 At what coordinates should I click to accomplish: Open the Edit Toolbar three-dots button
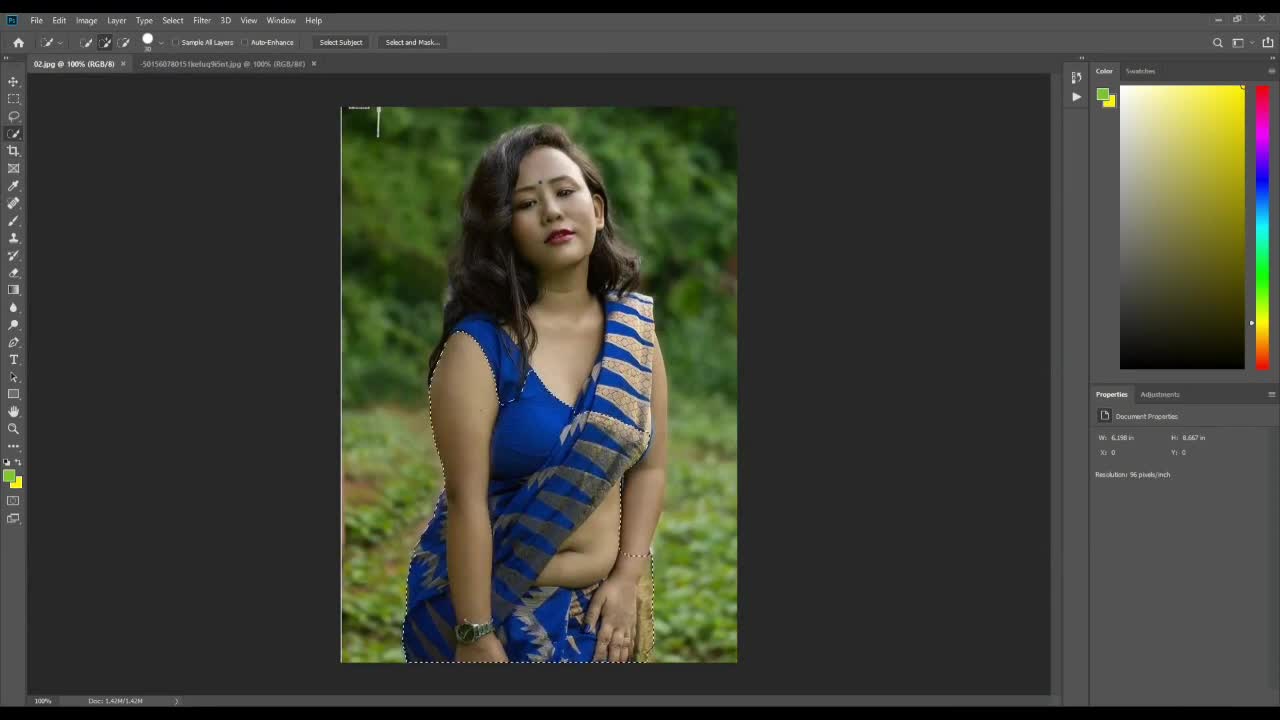13,446
